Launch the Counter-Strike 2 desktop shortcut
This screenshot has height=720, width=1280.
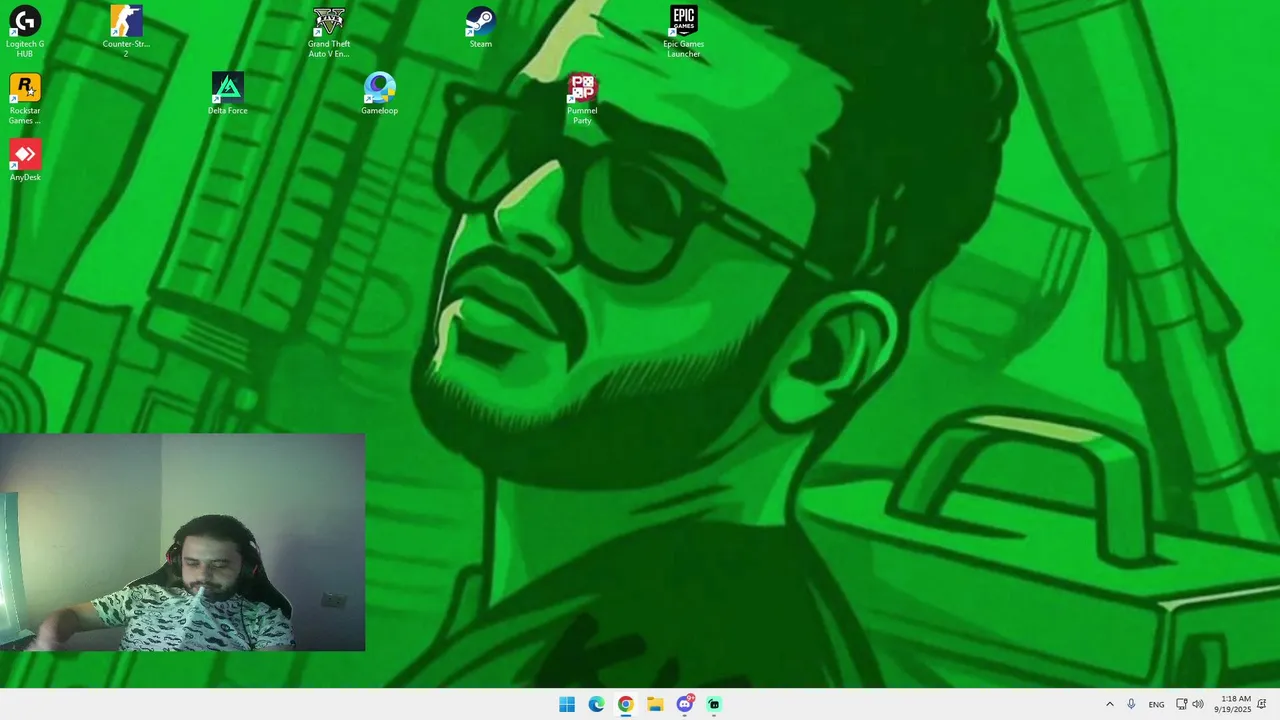tap(126, 31)
